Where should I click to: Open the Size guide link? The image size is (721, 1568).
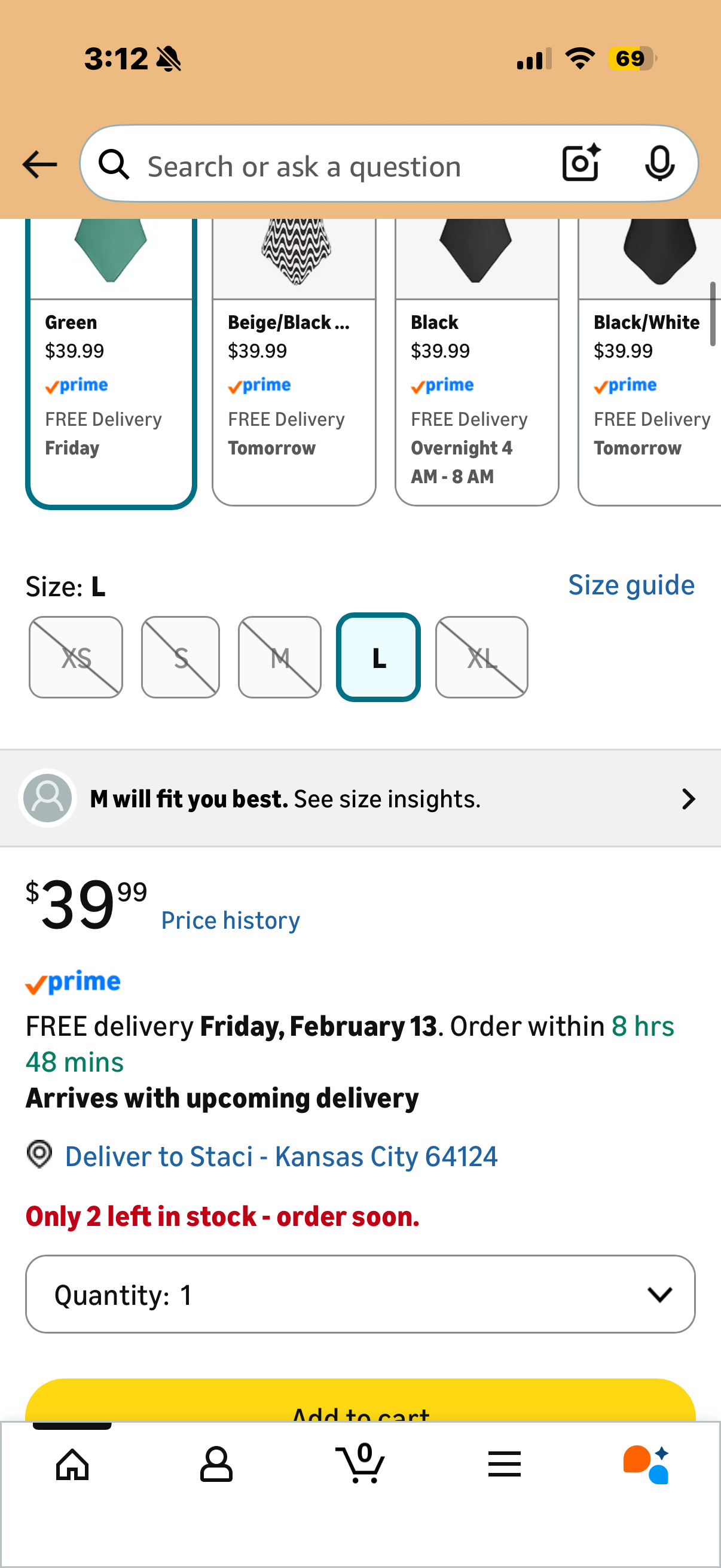tap(631, 585)
